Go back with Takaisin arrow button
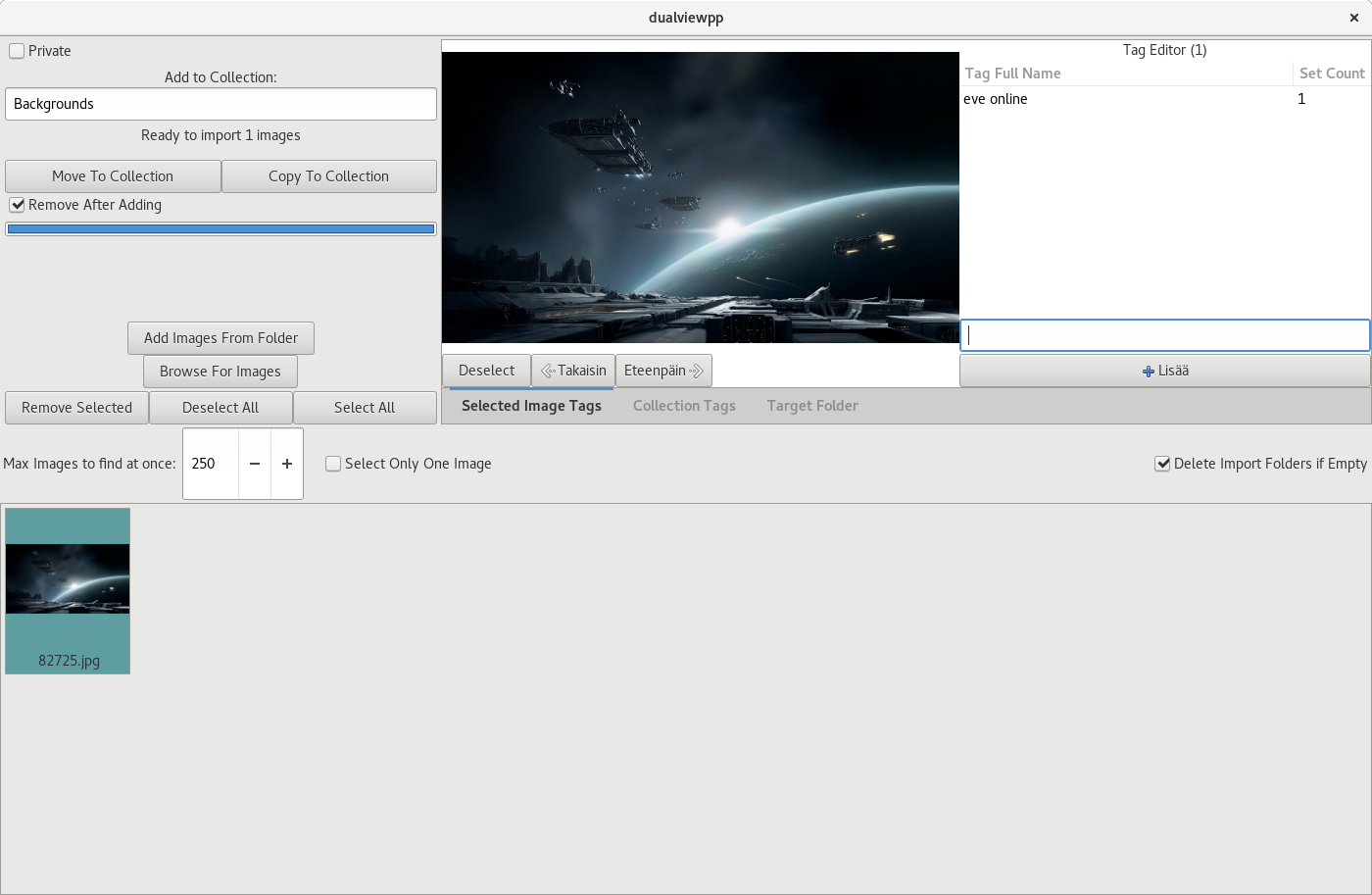 pyautogui.click(x=573, y=371)
